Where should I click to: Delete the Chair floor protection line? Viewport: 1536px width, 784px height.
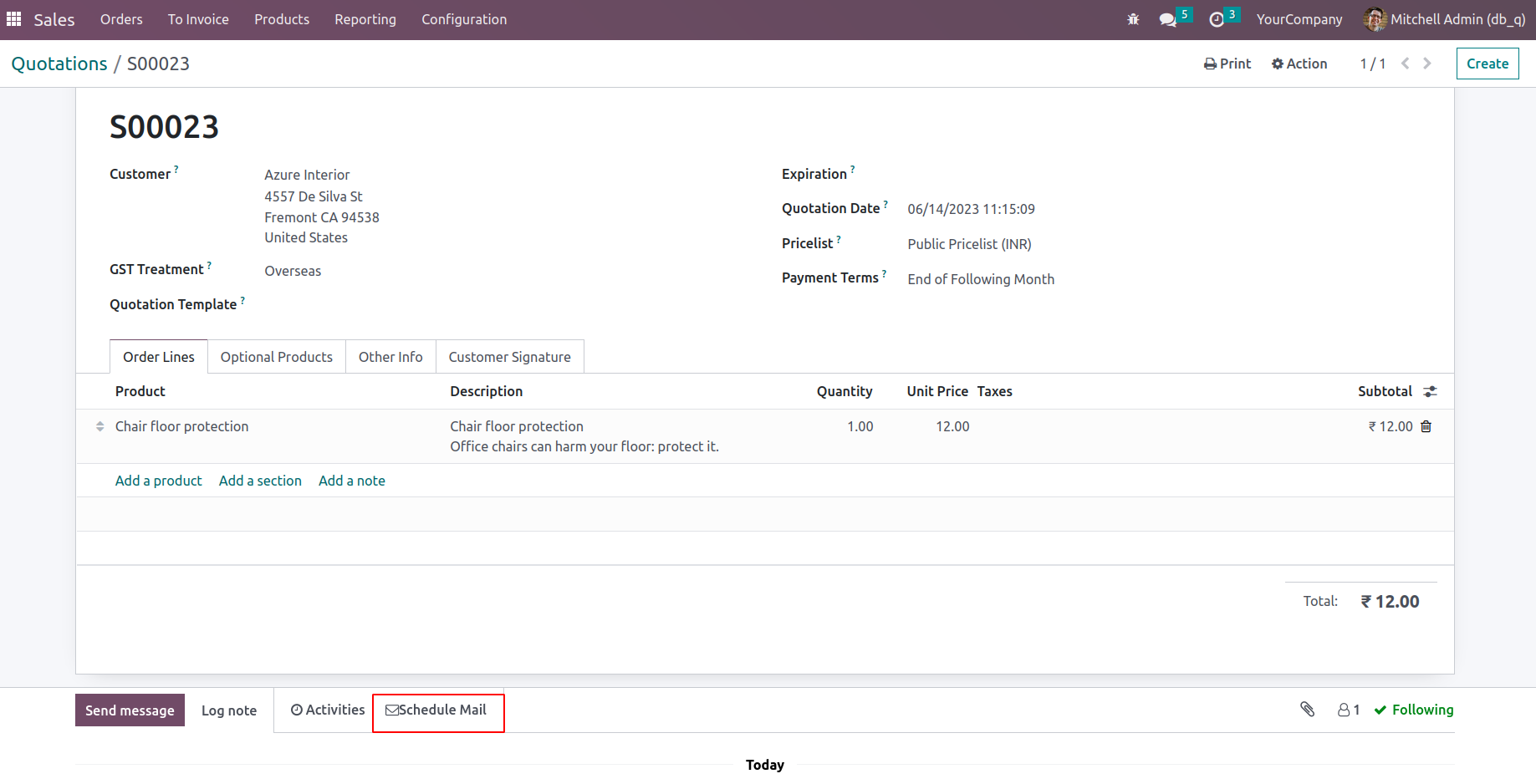[1426, 426]
